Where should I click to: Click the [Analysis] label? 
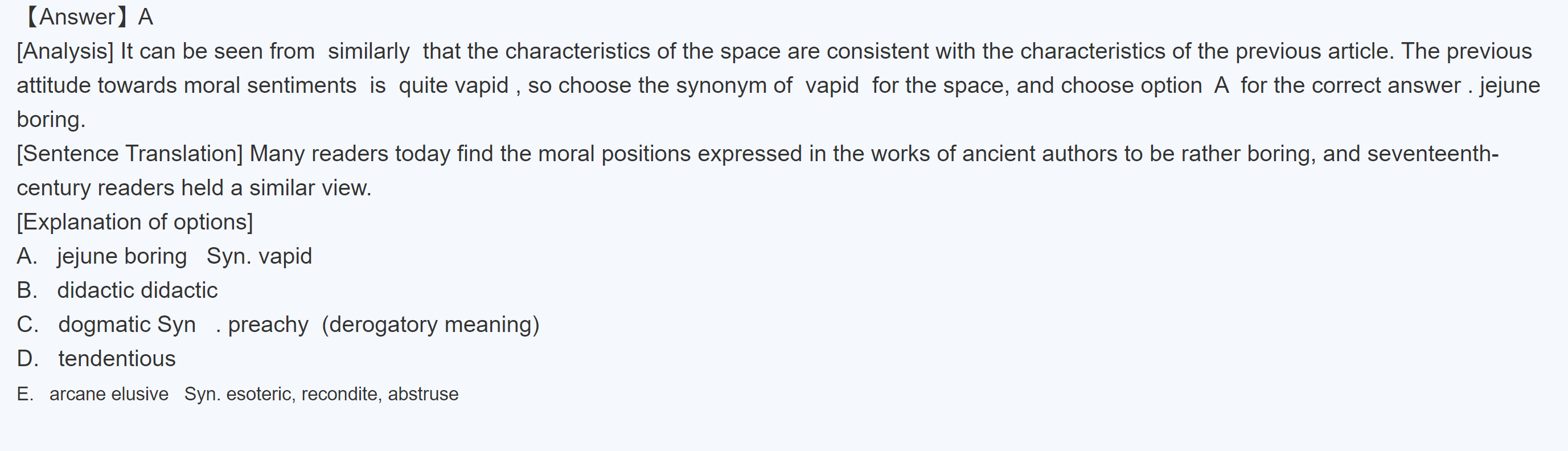[x=65, y=51]
